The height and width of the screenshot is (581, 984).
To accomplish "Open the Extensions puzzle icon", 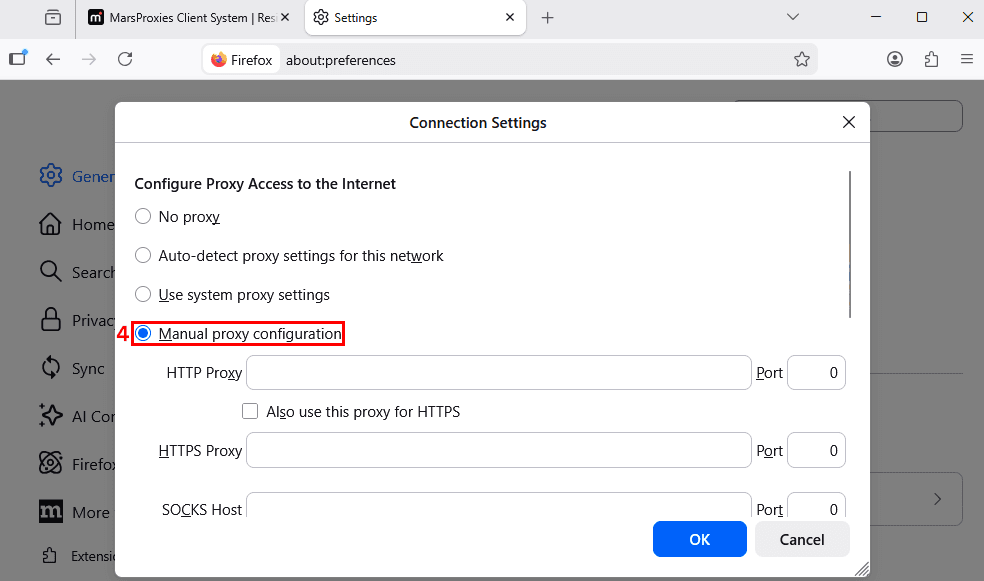I will click(931, 59).
